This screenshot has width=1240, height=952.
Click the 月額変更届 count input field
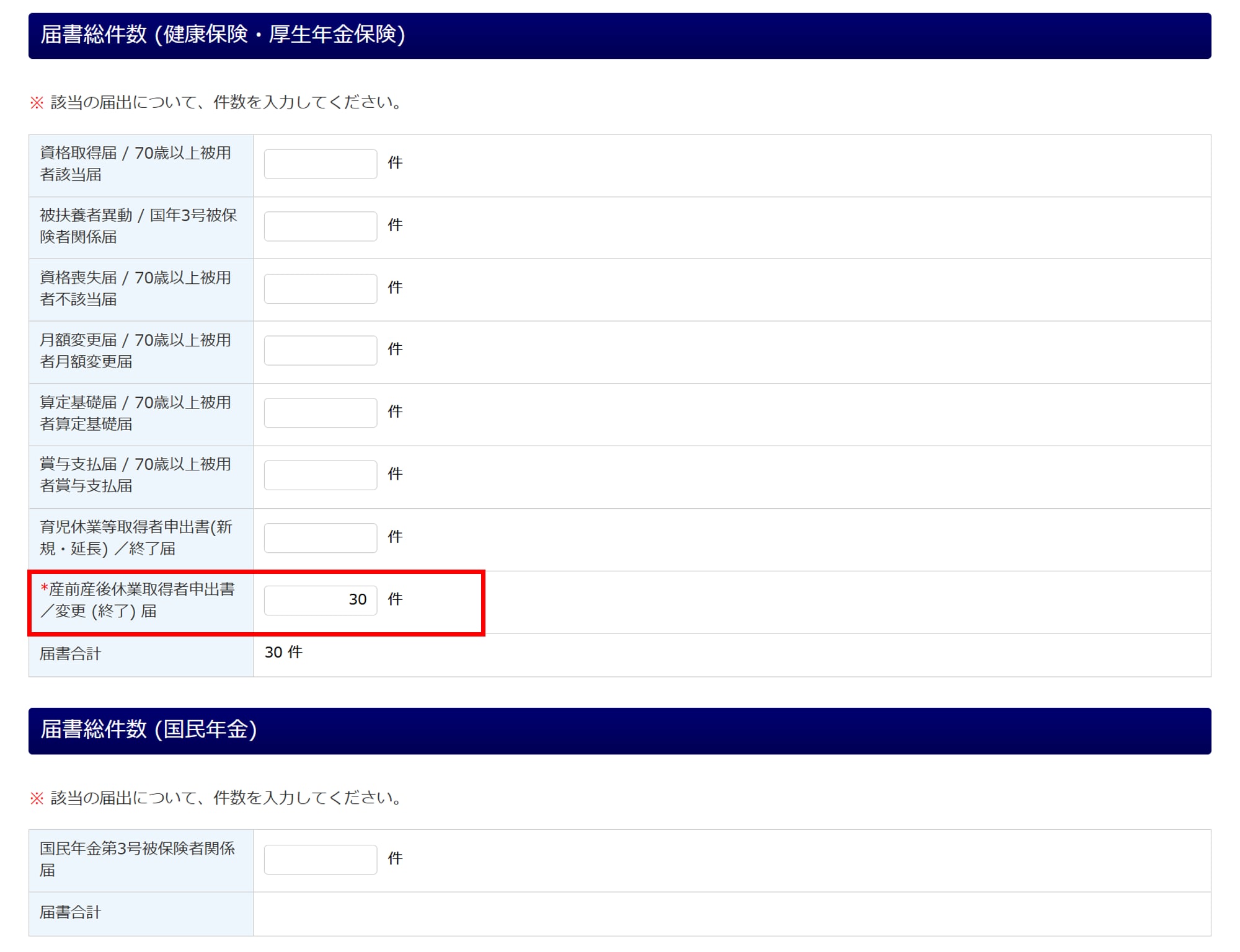point(320,350)
